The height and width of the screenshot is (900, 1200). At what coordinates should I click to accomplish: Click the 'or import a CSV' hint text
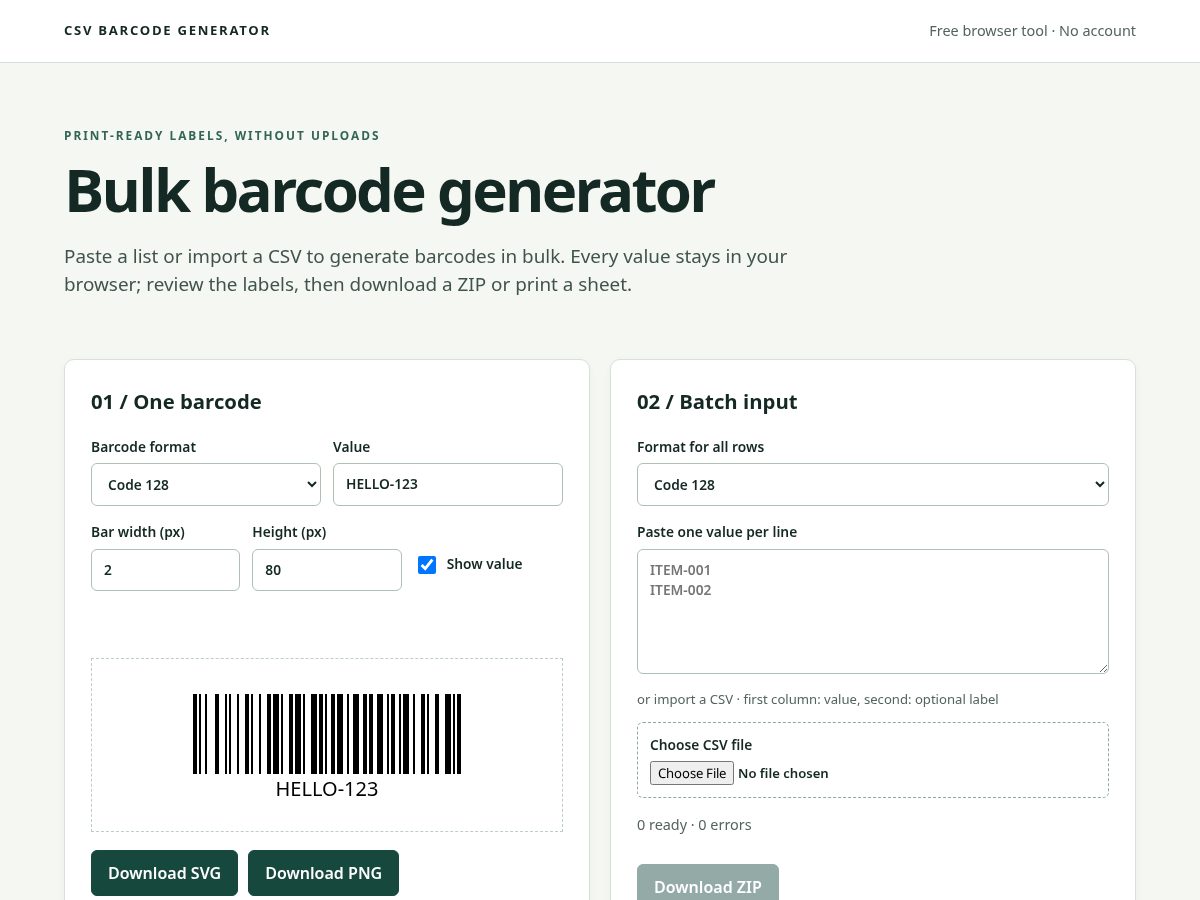[x=817, y=699]
